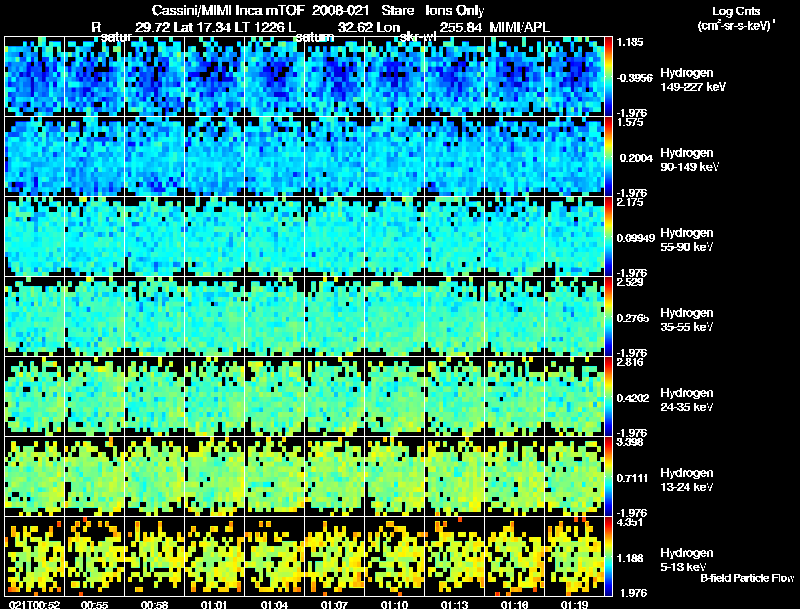Image resolution: width=800 pixels, height=609 pixels.
Task: Select the 24-35 keV image panel at 01:01
Action: click(214, 397)
